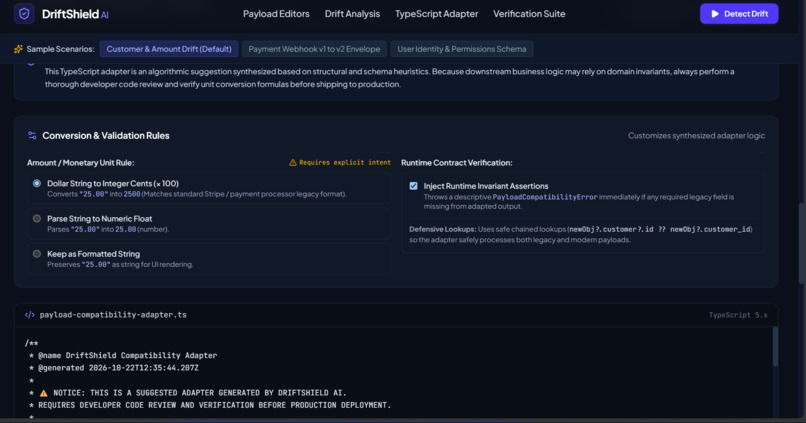Click the DriftShield shield logo icon
Viewport: 806px width, 423px height.
(24, 14)
